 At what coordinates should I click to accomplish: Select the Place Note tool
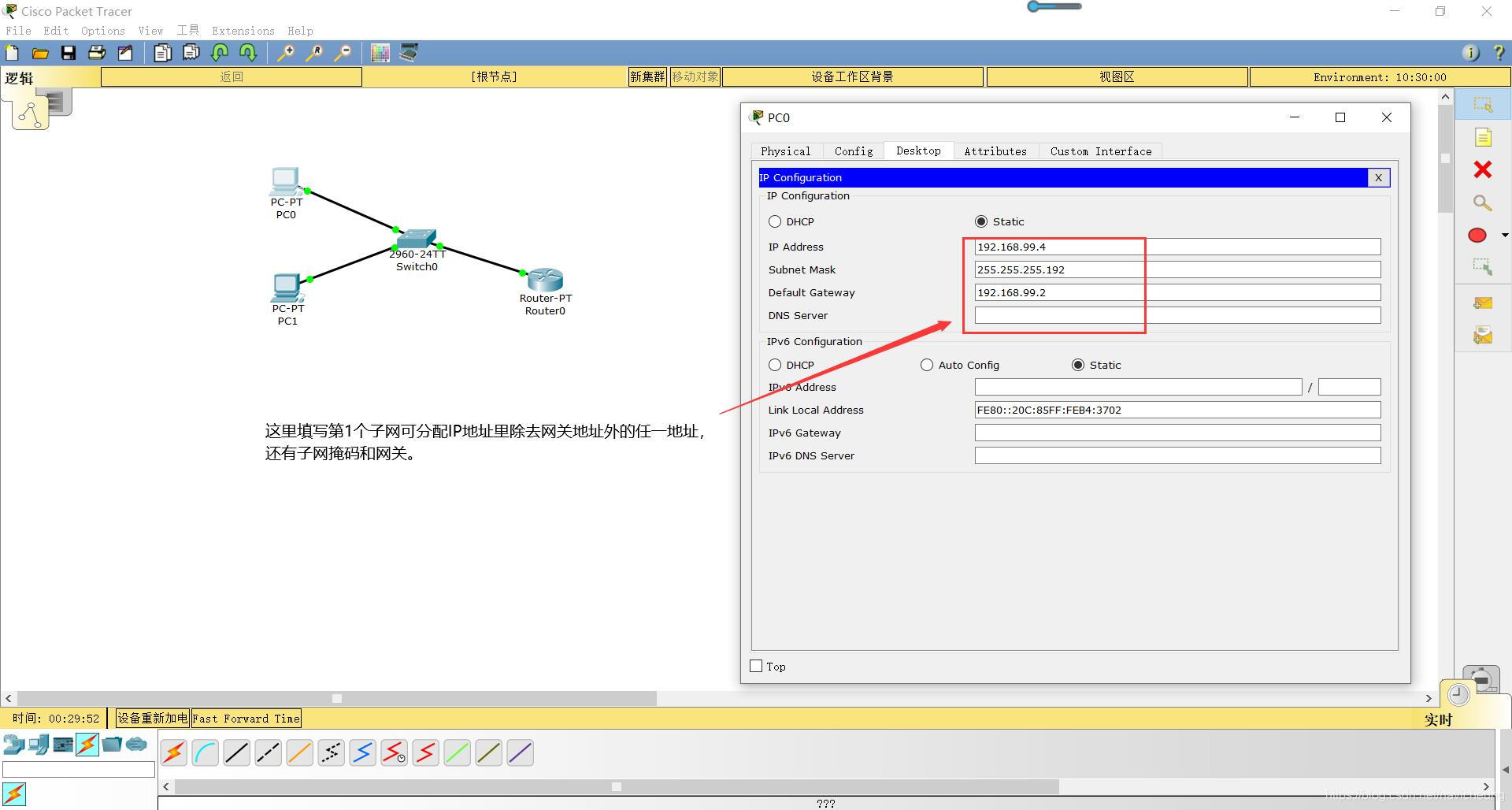(1483, 138)
